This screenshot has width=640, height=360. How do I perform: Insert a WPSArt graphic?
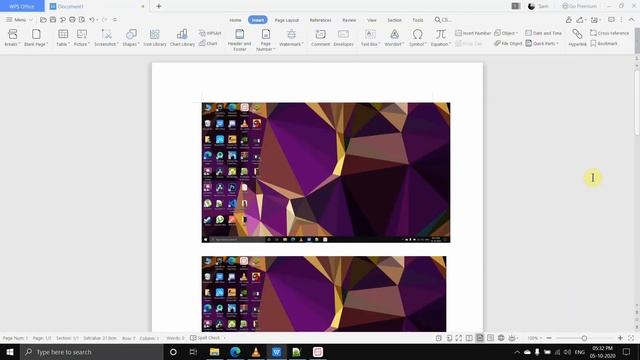pyautogui.click(x=210, y=33)
